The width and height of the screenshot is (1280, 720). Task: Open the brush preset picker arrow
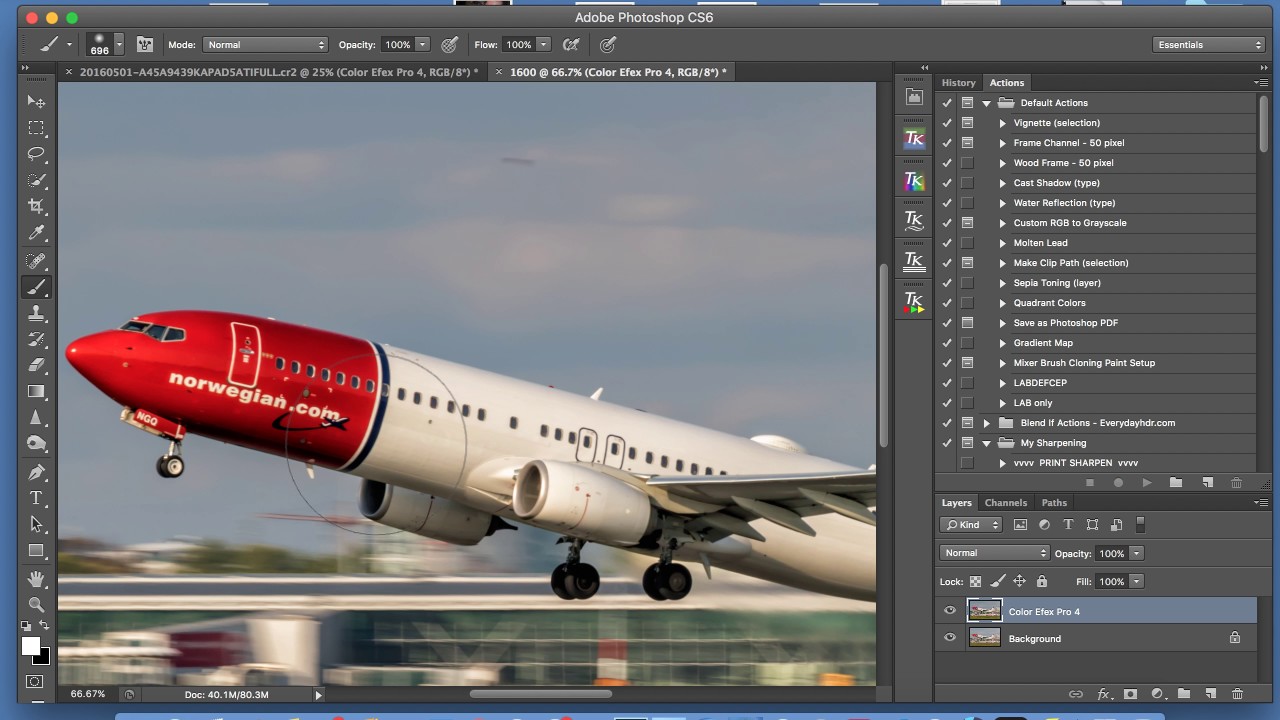(119, 44)
